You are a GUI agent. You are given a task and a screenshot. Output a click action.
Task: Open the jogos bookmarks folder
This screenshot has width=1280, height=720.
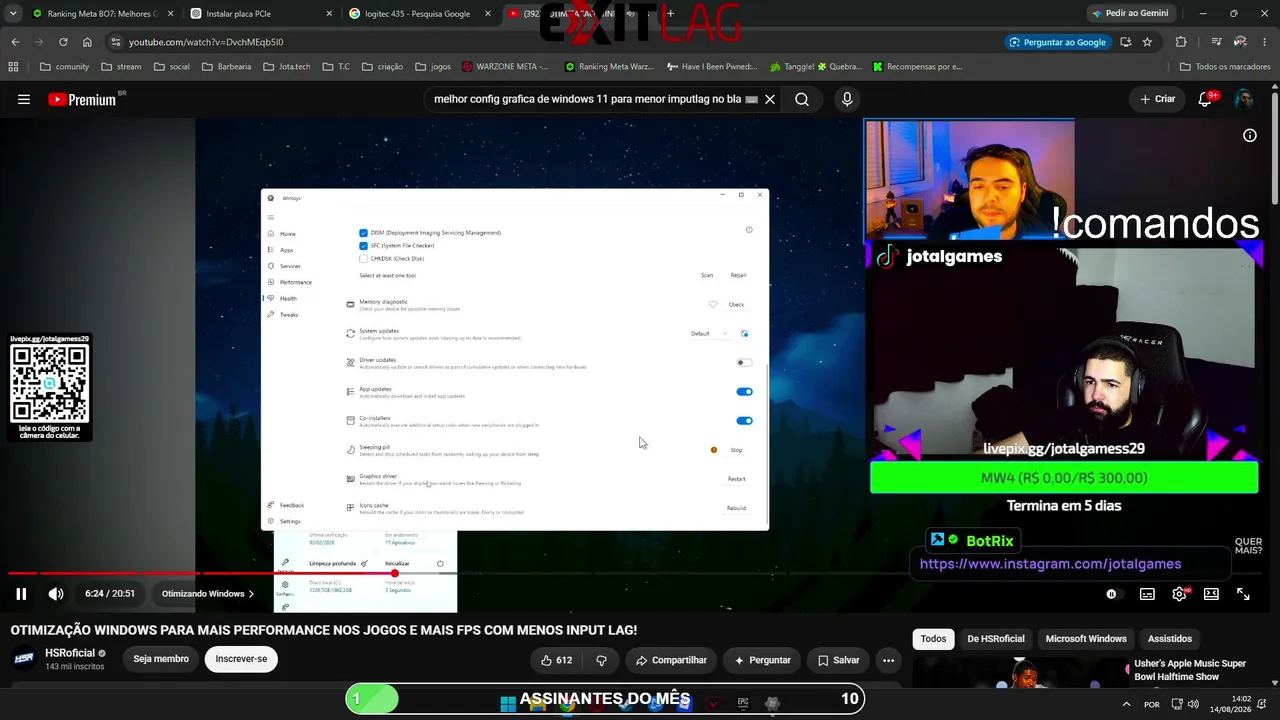click(x=432, y=67)
